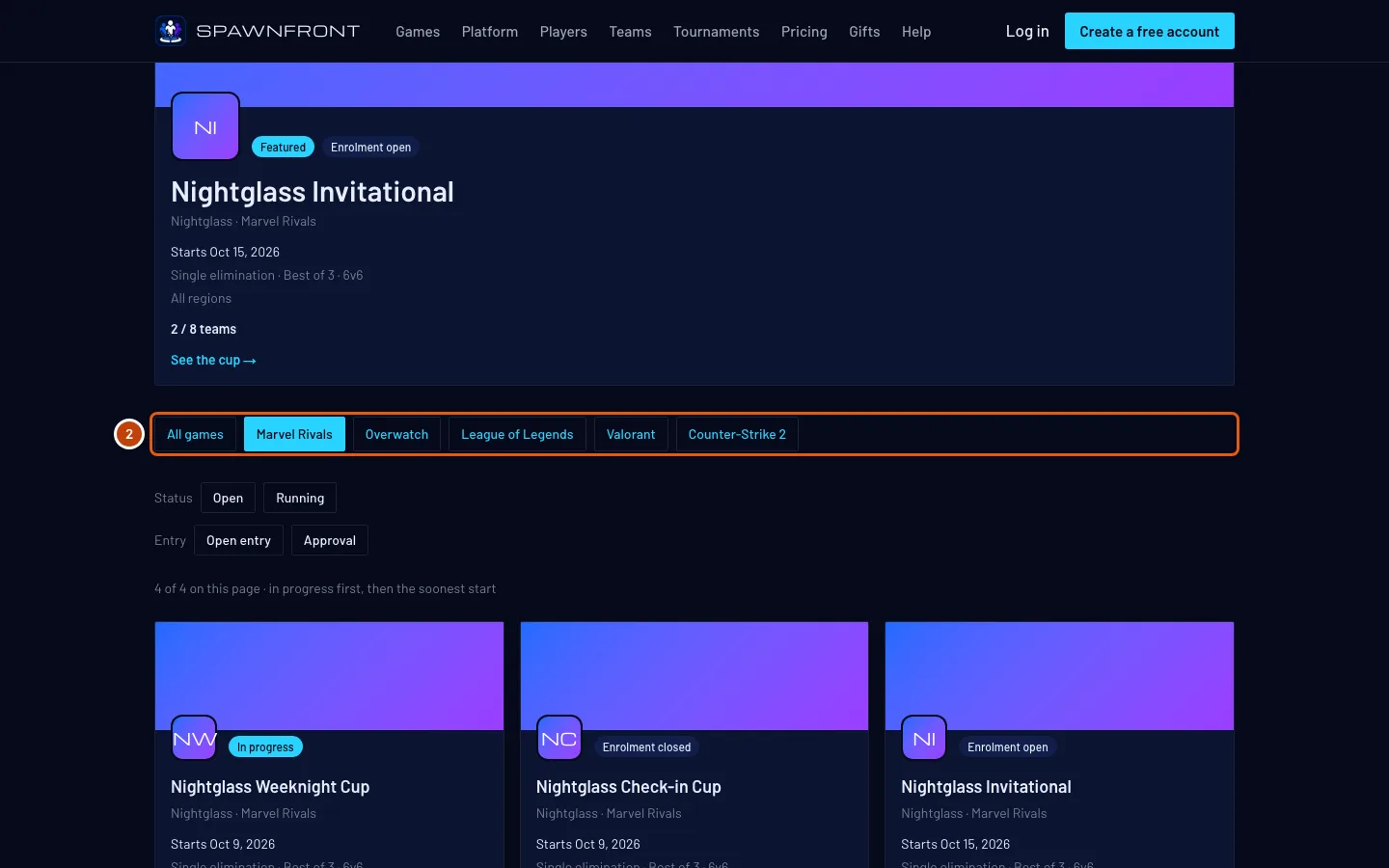Click the 2 / 8 teams text
This screenshot has height=868, width=1389.
pyautogui.click(x=204, y=329)
